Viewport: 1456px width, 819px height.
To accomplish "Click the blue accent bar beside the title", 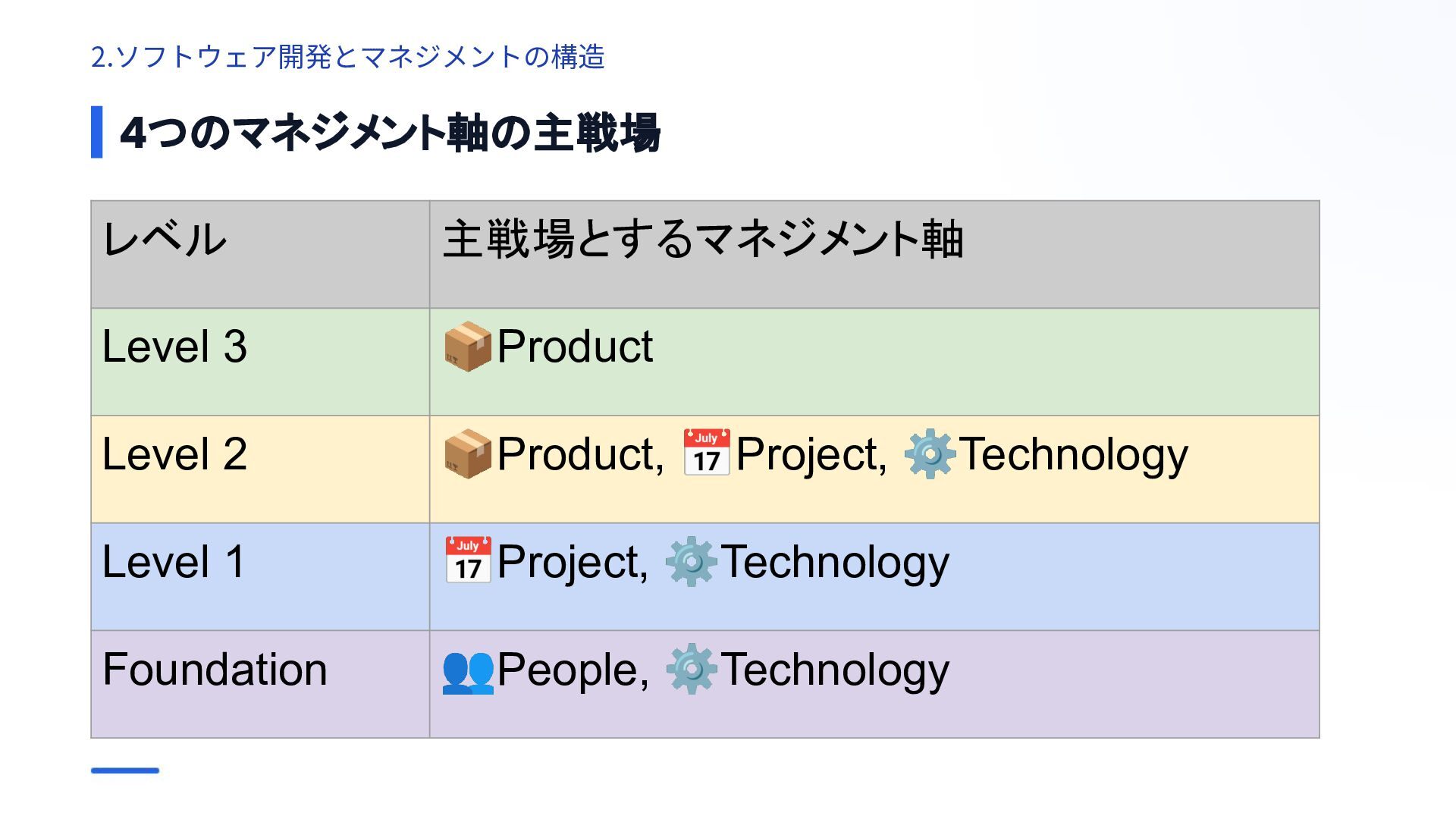I will pos(97,132).
